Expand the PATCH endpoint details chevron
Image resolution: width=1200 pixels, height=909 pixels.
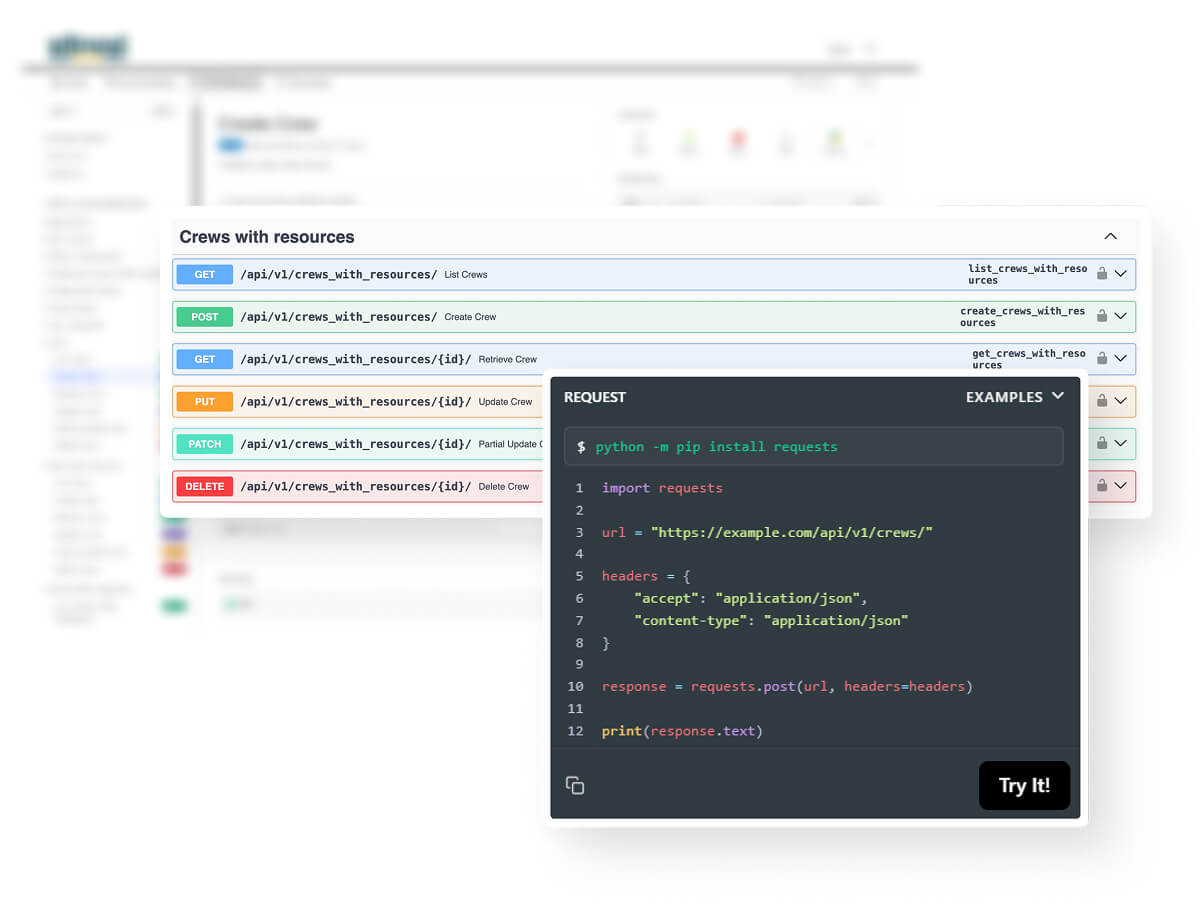click(x=1121, y=443)
